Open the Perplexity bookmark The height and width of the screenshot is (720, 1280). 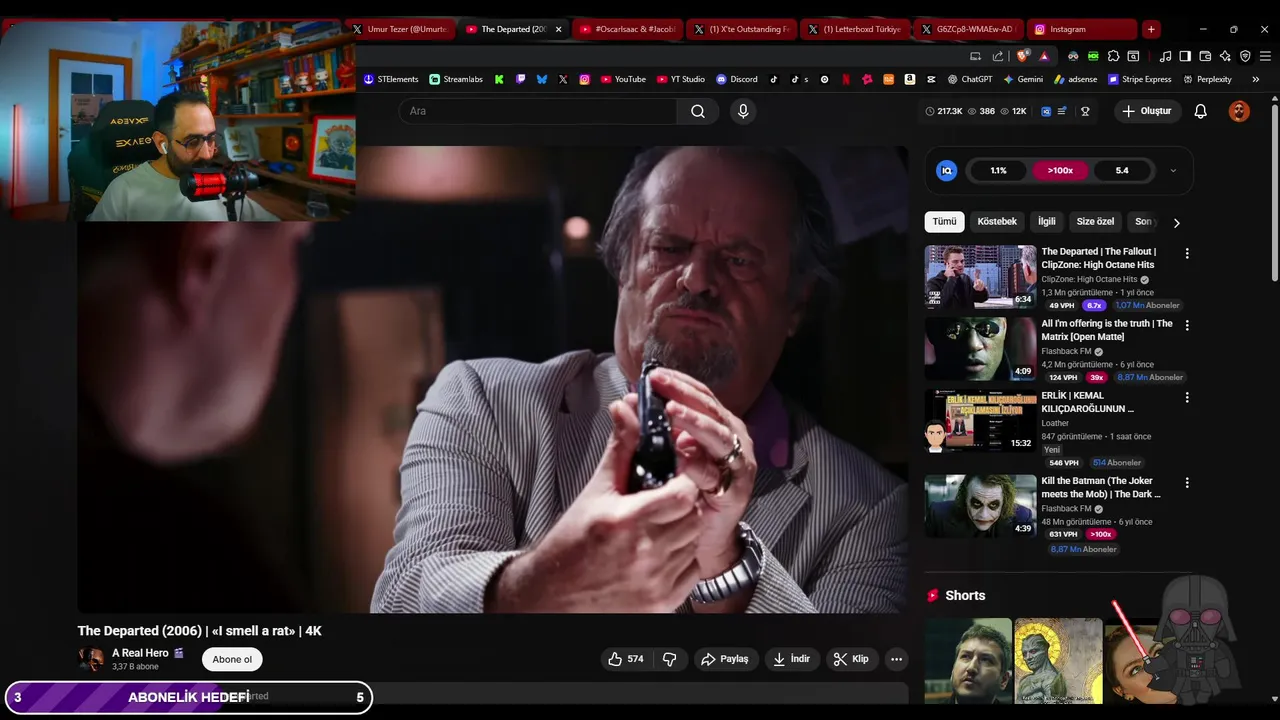tap(1207, 79)
